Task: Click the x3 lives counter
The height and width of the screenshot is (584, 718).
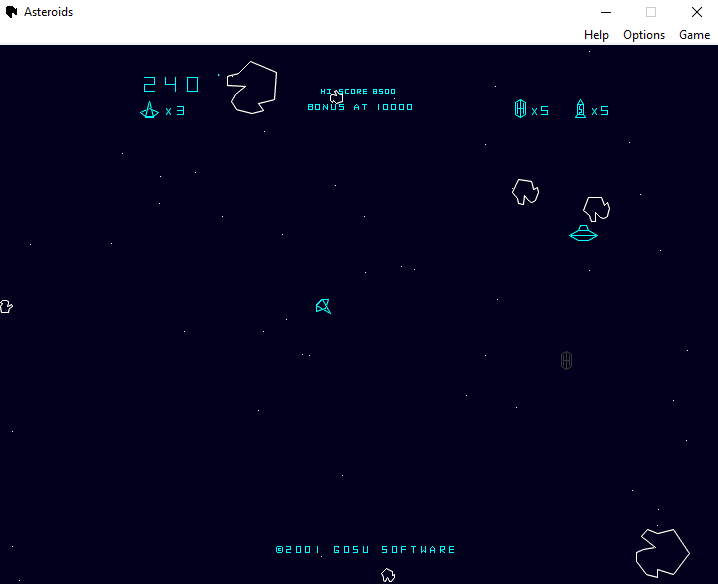Action: click(x=175, y=111)
